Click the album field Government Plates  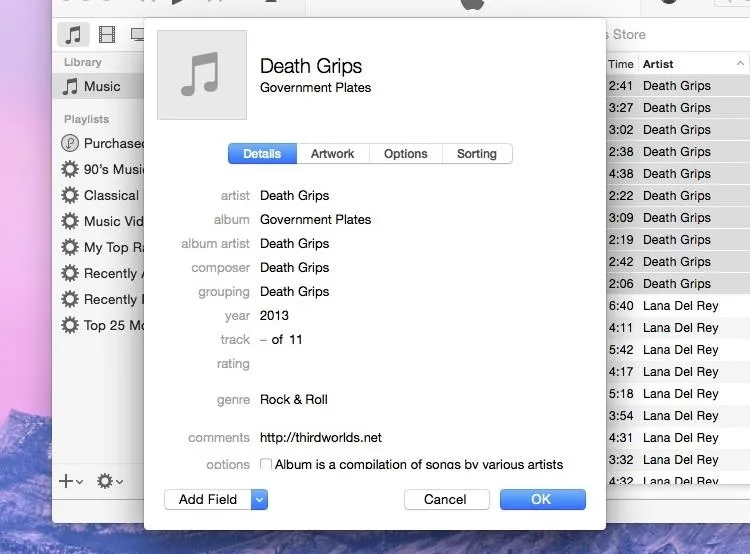(316, 220)
